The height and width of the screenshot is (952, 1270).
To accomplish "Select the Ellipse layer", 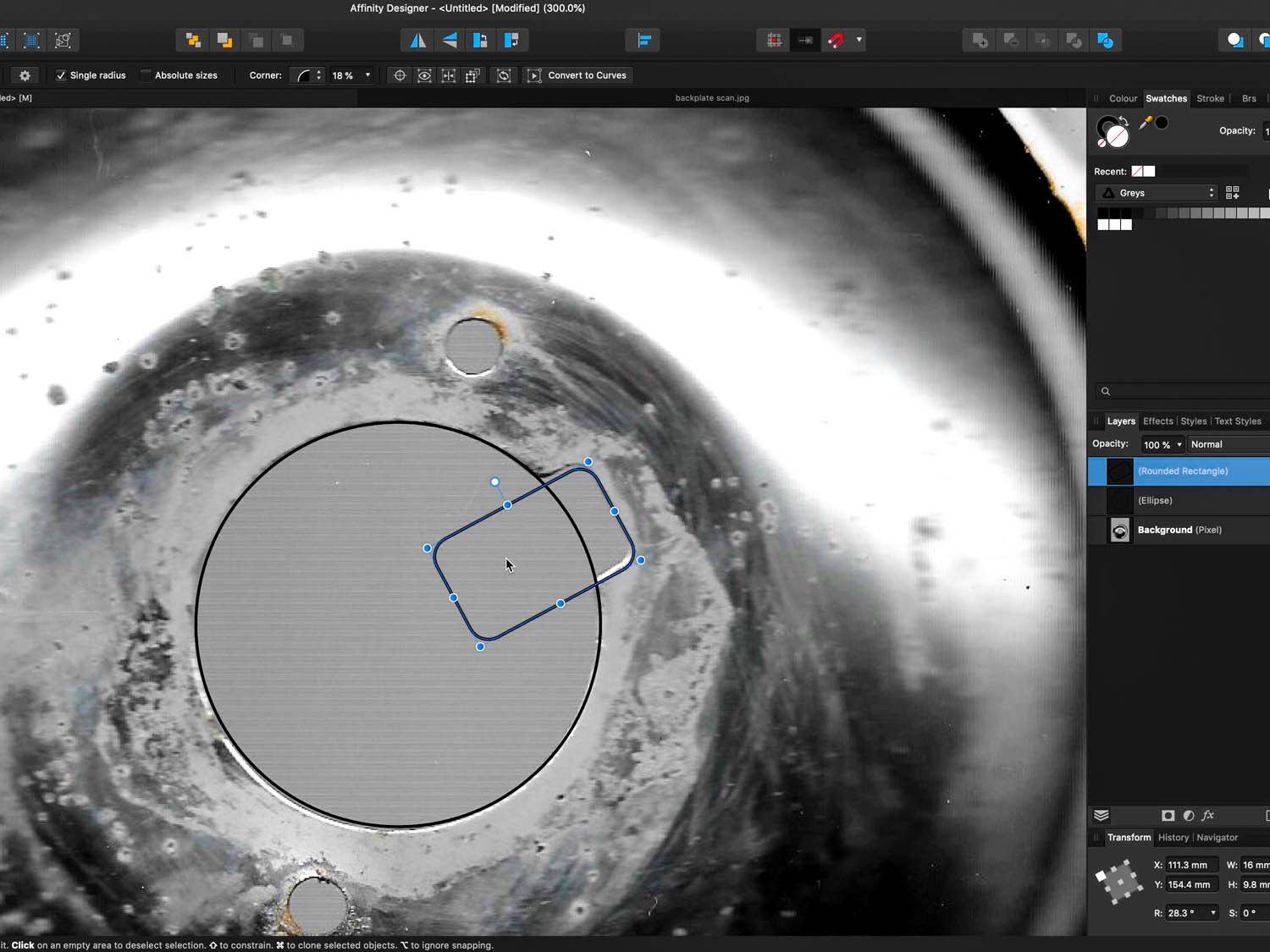I will click(1178, 500).
